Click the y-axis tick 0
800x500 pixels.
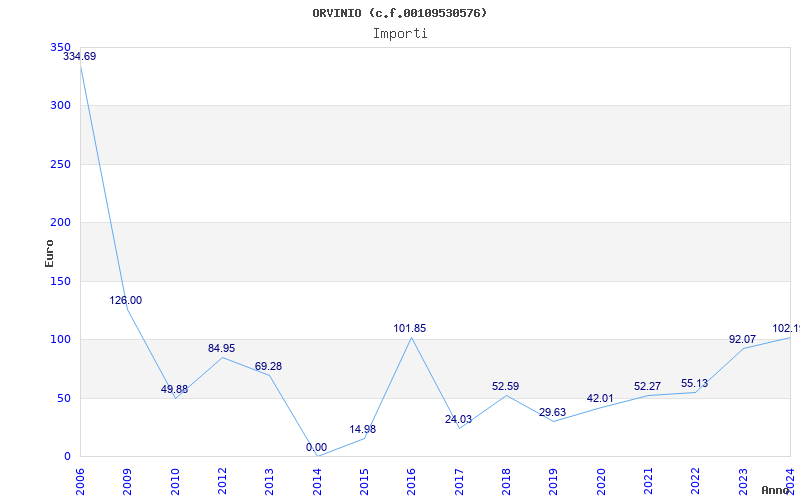coord(67,456)
